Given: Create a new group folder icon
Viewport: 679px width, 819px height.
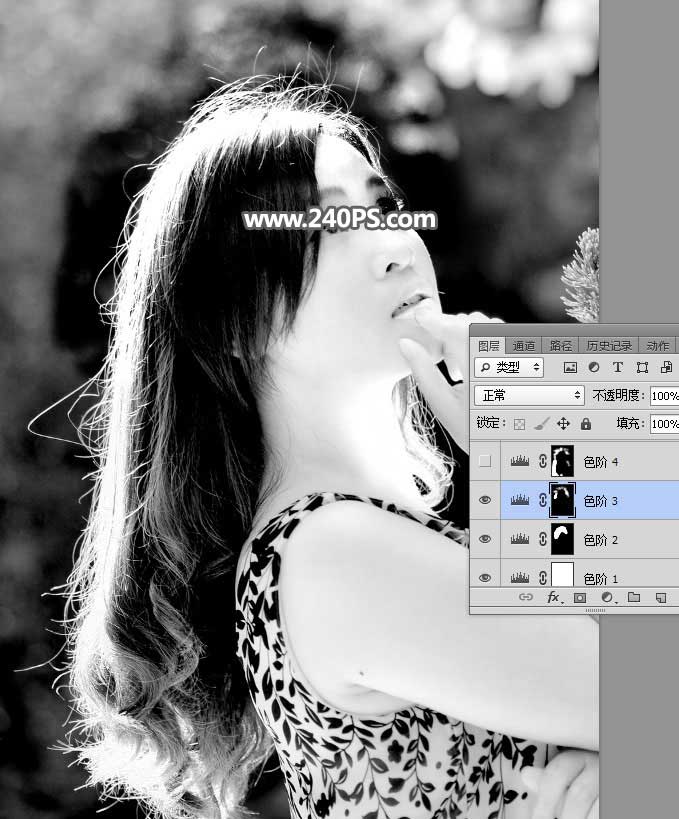Looking at the screenshot, I should 633,598.
